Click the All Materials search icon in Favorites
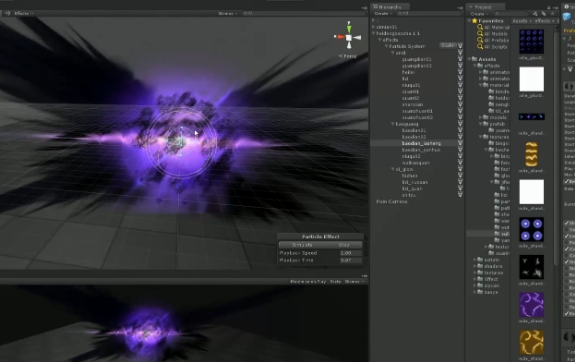This screenshot has width=575, height=362. tap(480, 27)
